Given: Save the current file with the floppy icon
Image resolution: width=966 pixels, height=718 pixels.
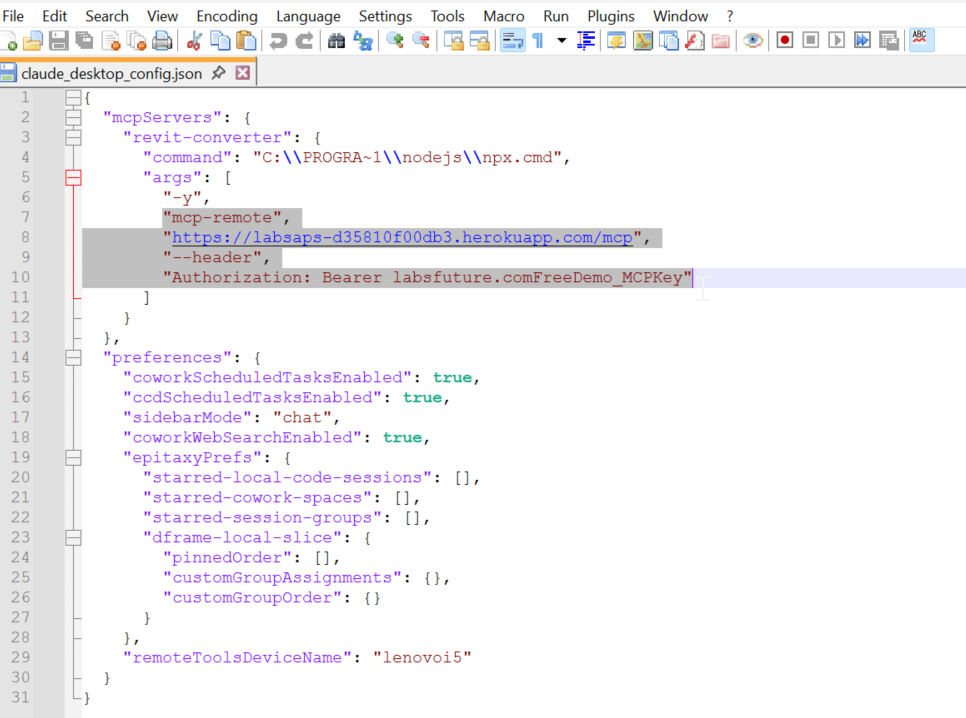Looking at the screenshot, I should tap(59, 41).
